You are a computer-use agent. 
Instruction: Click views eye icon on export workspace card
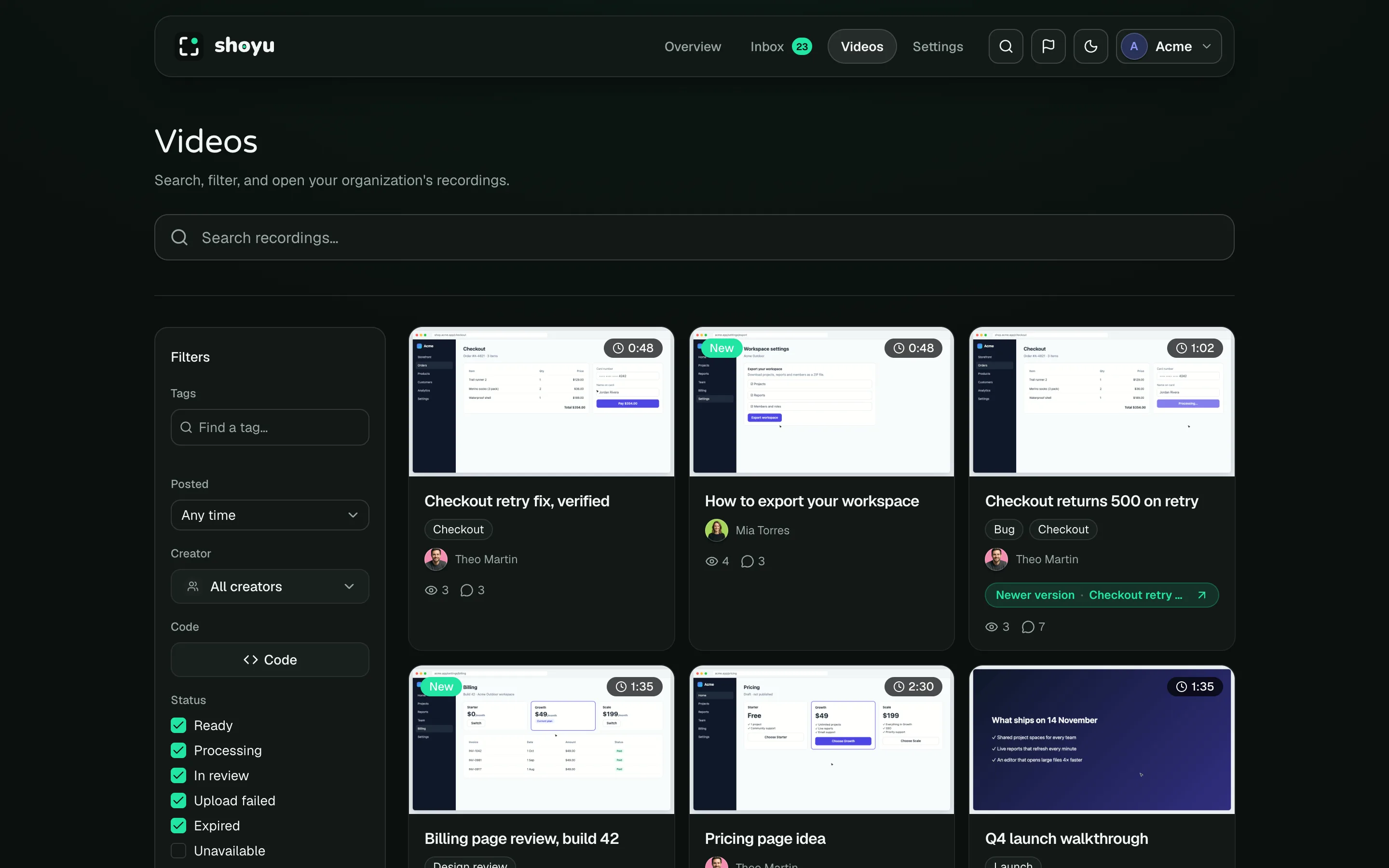pos(712,561)
